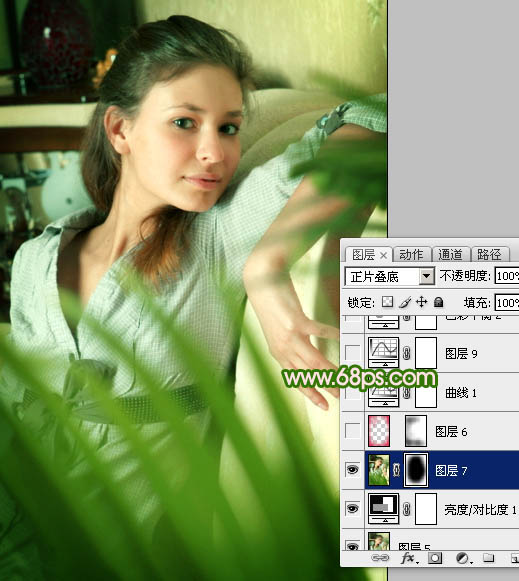The height and width of the screenshot is (581, 519).
Task: Enable lock position move icon
Action: 422,302
